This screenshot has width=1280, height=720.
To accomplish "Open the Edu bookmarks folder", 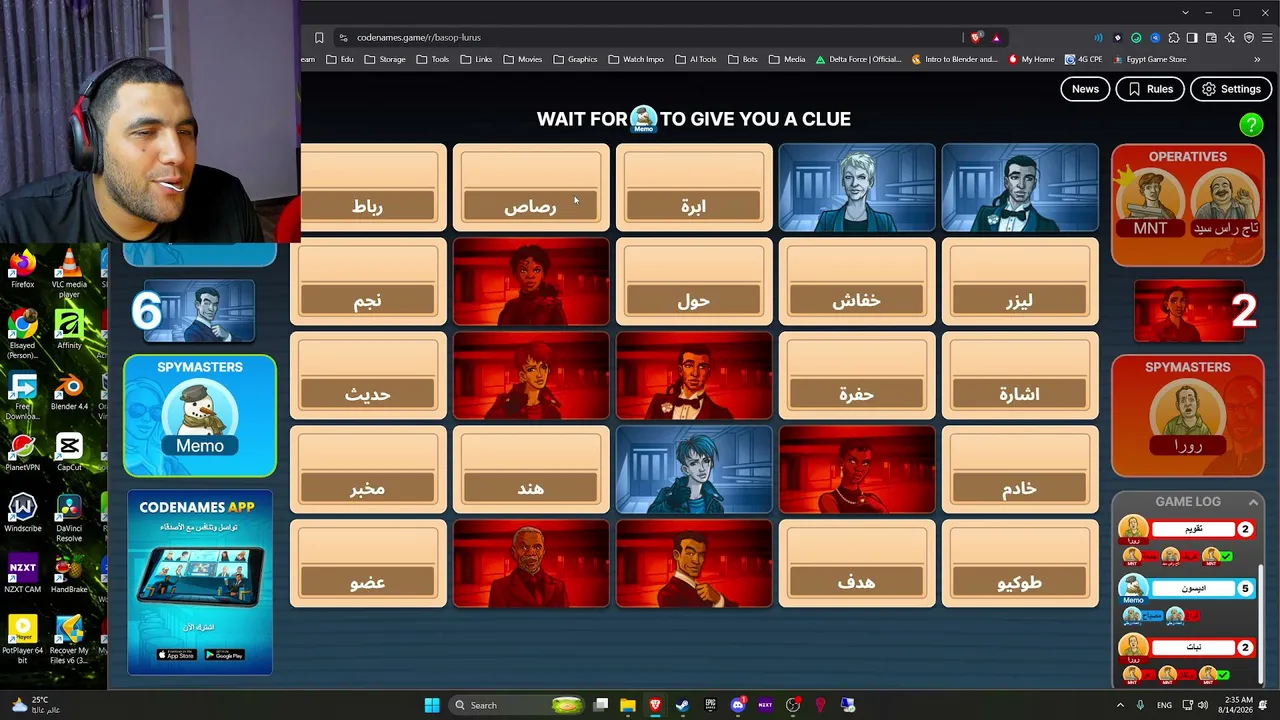I will pos(340,59).
